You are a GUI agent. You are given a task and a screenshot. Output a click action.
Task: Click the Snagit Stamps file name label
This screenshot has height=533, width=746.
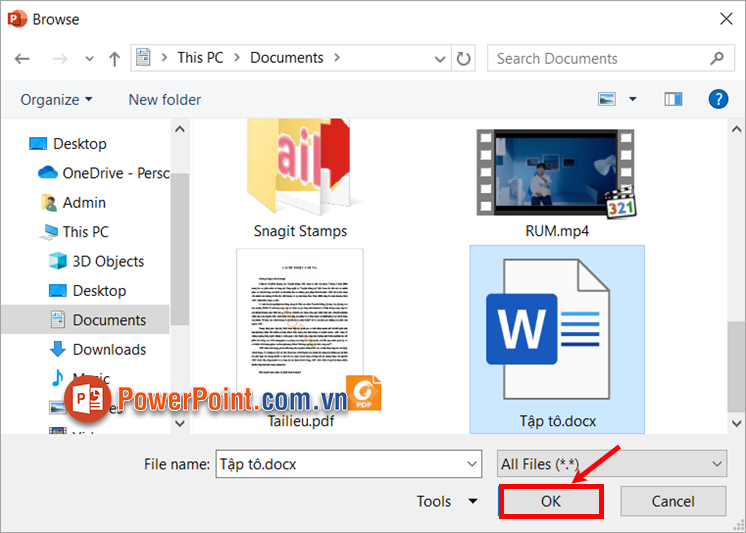pyautogui.click(x=300, y=231)
